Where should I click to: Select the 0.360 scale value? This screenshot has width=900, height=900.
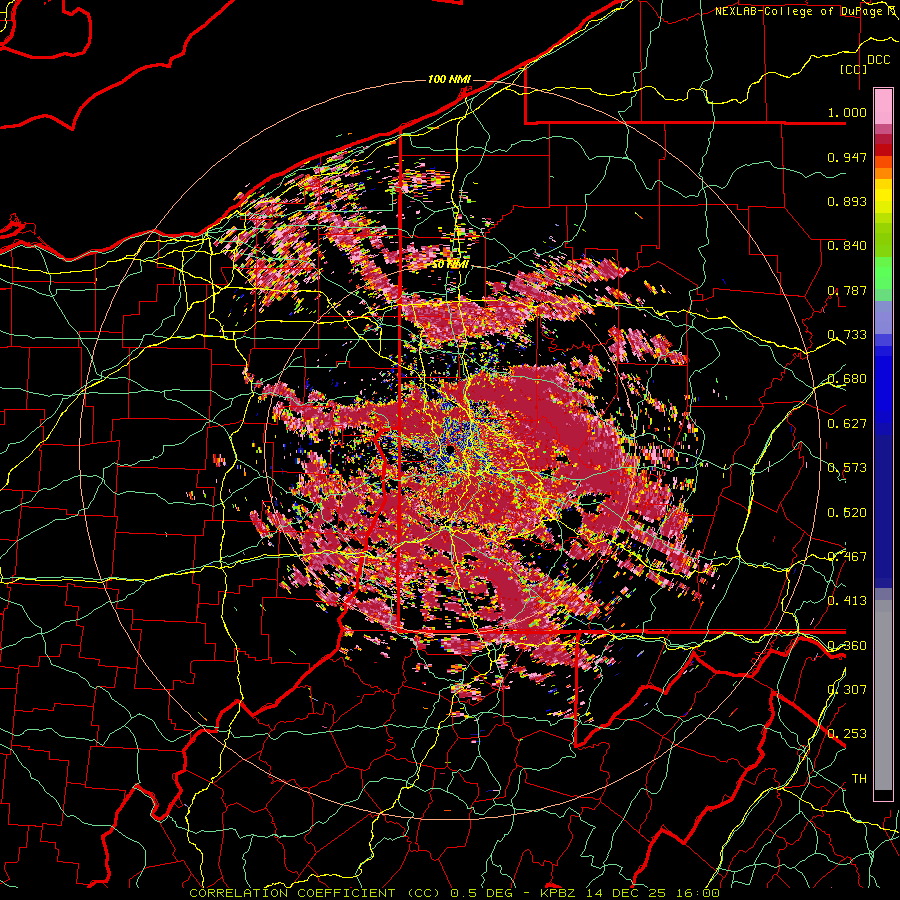(847, 646)
